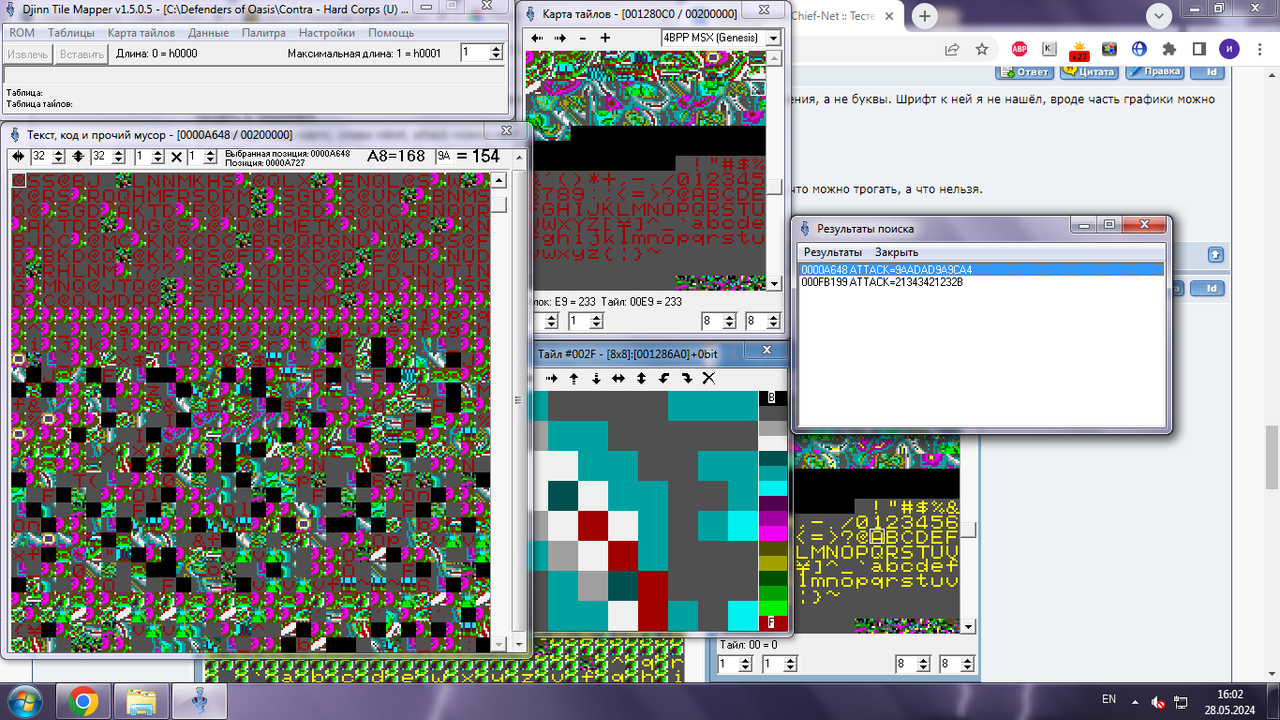The width and height of the screenshot is (1280, 720).
Task: Click the X multiplier icon in text window toolbar
Action: coord(176,157)
